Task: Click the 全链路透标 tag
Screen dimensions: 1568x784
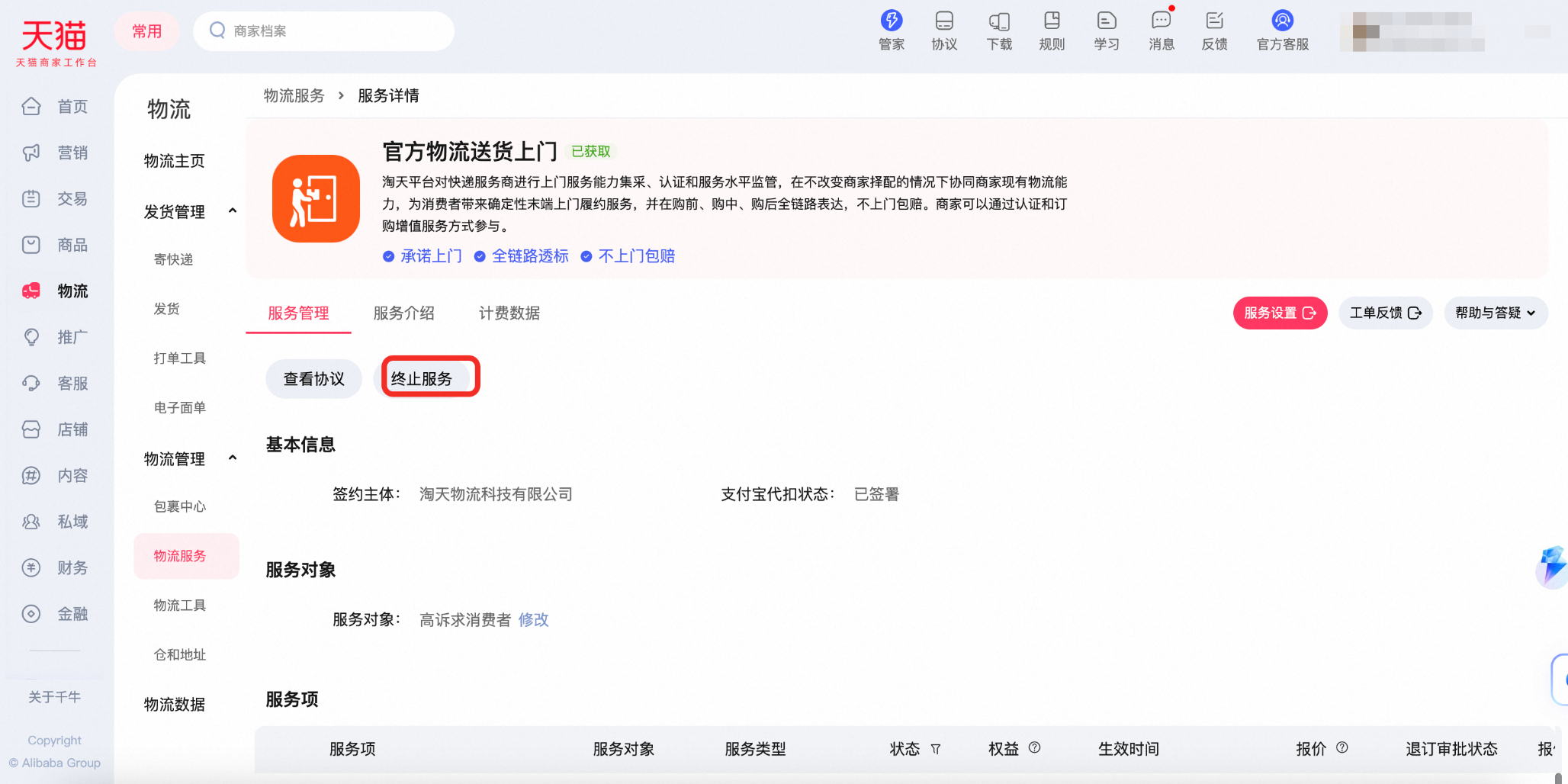Action: 522,256
